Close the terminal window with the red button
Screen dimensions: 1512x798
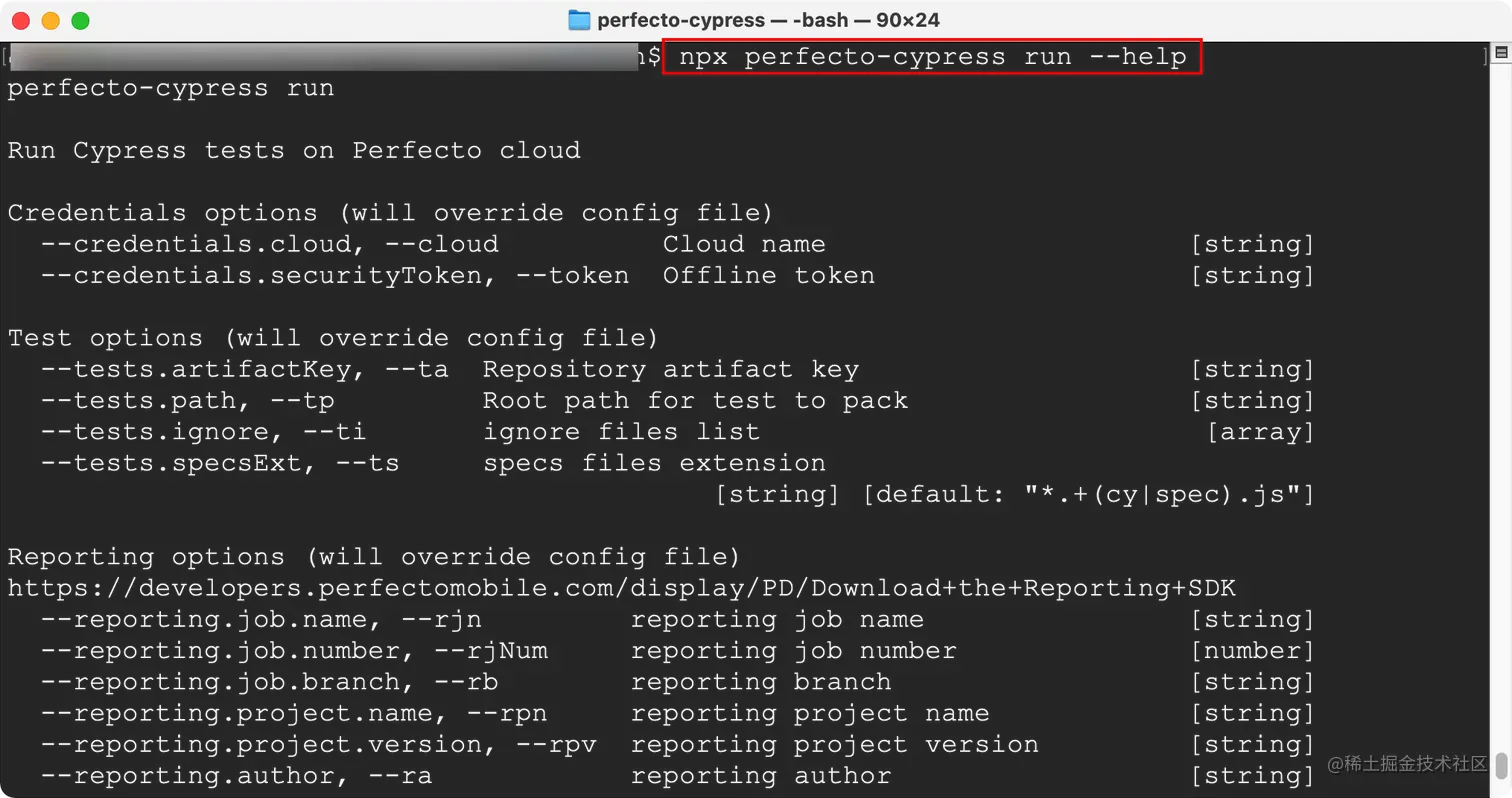point(21,20)
